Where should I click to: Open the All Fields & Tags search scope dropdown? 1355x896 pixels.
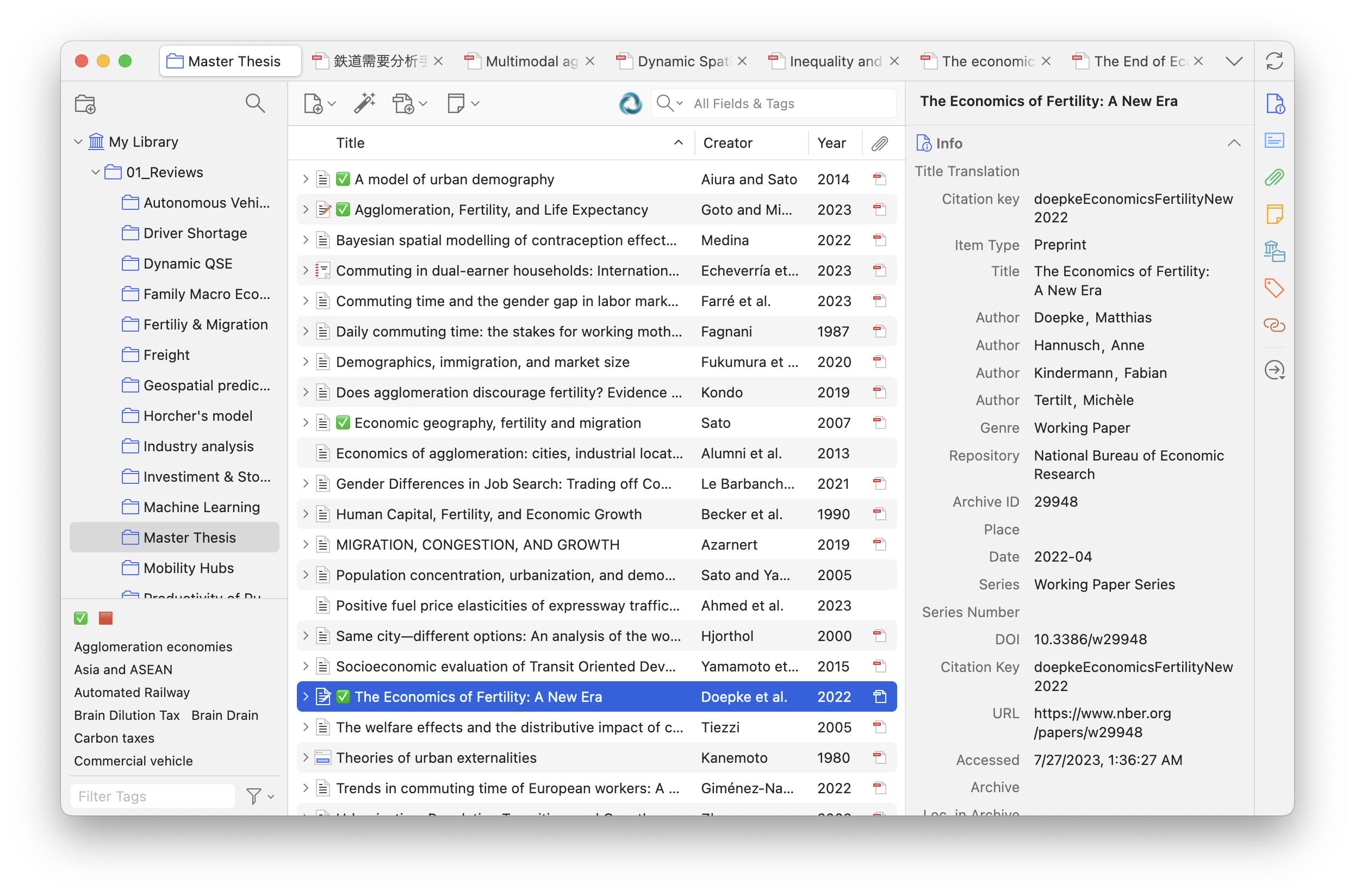click(x=679, y=103)
